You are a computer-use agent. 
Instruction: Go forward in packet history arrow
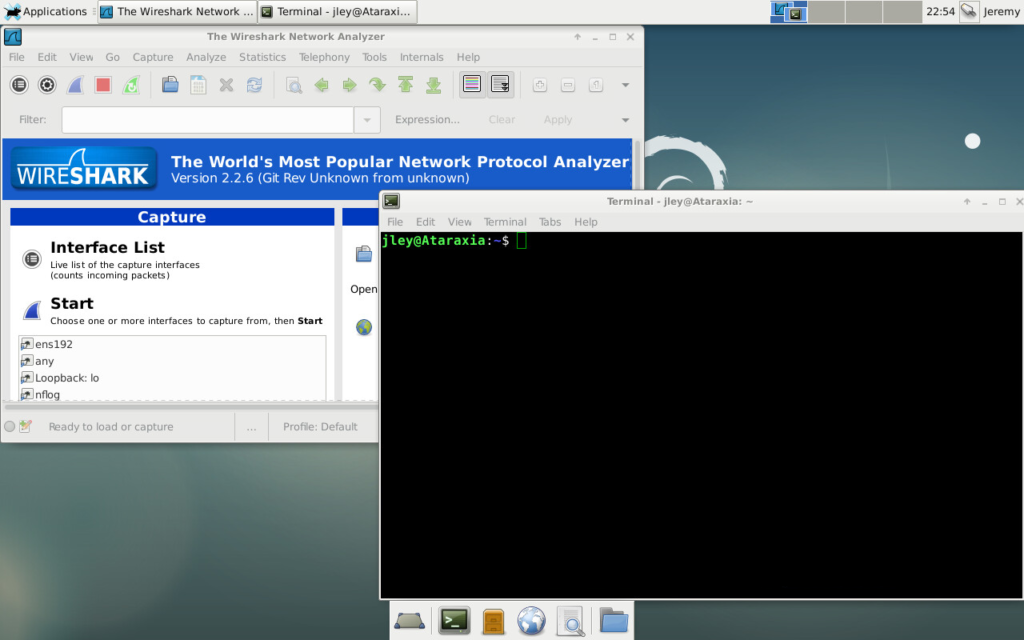[x=350, y=85]
